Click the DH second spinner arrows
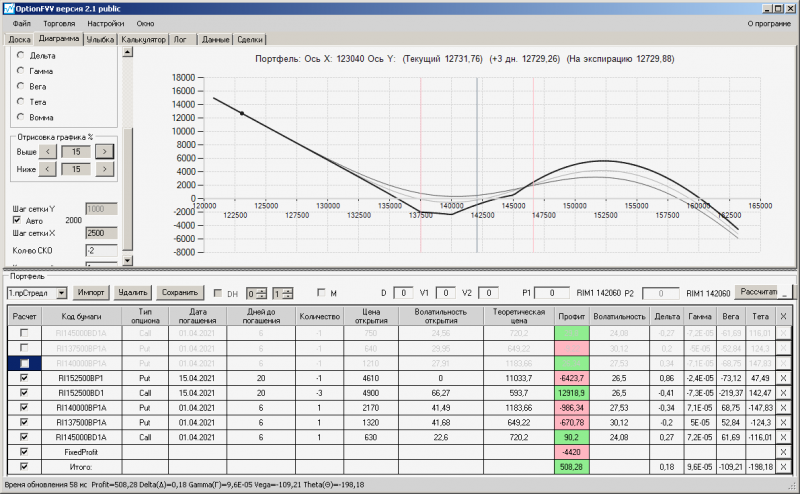The image size is (800, 494). pyautogui.click(x=288, y=293)
